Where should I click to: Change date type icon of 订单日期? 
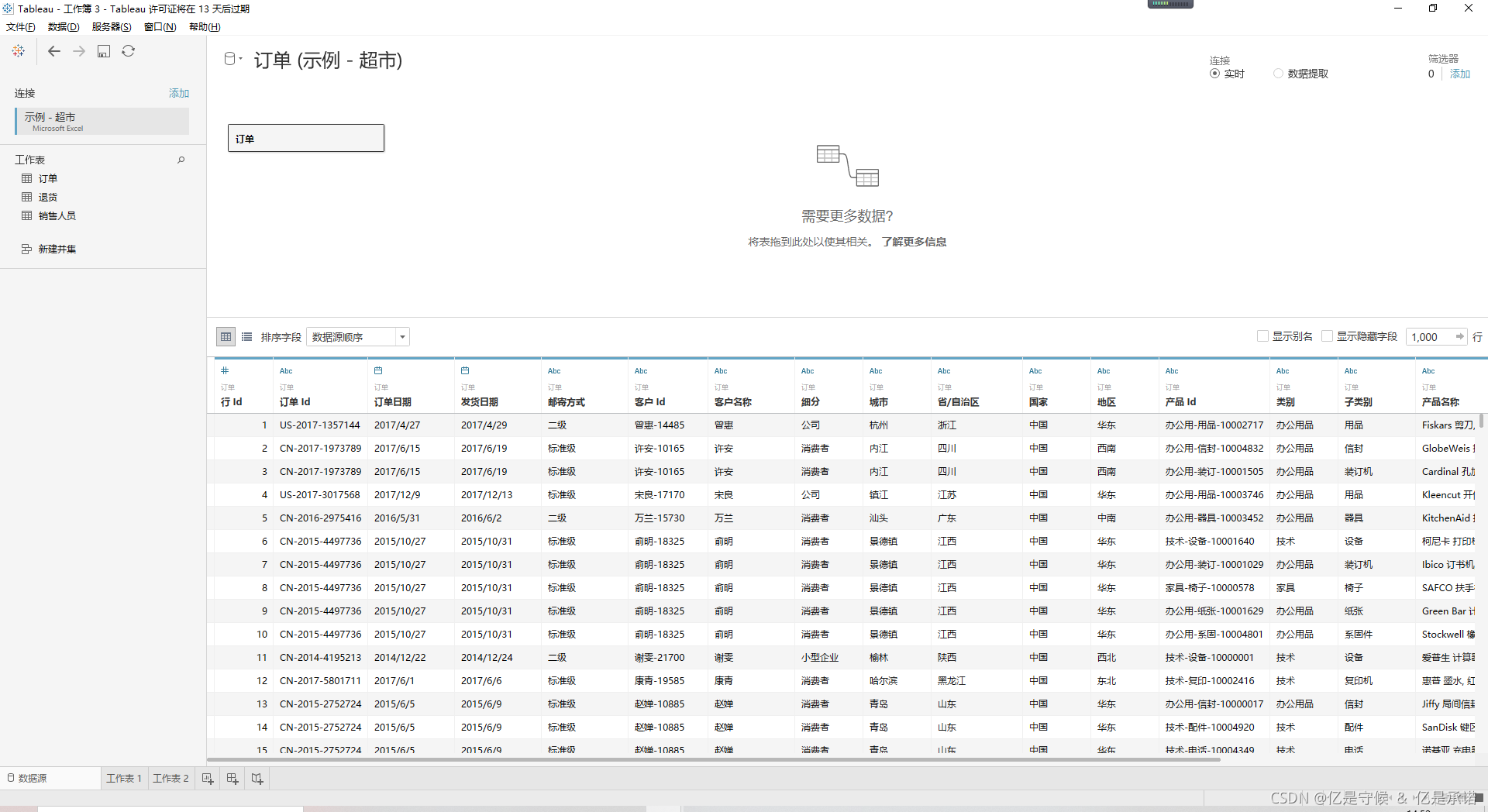click(378, 370)
